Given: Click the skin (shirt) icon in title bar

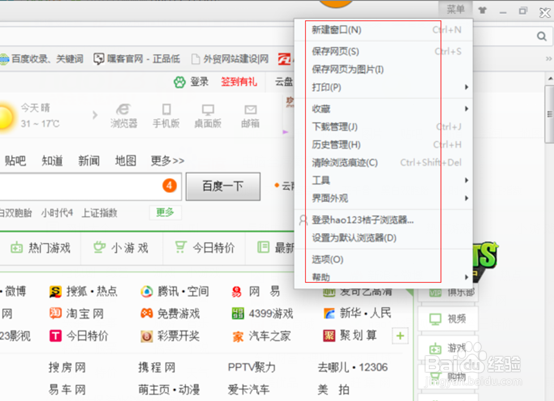Looking at the screenshot, I should [x=482, y=11].
